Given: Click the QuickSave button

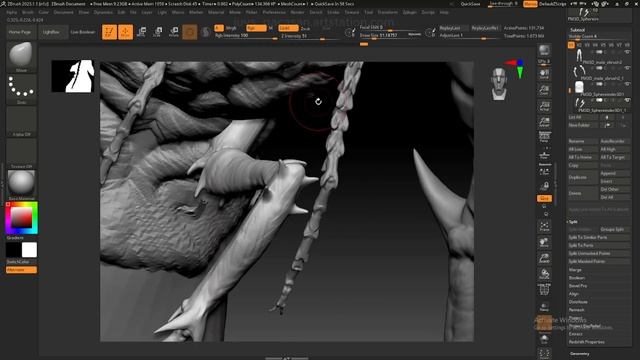Looking at the screenshot, I should pos(470,4).
